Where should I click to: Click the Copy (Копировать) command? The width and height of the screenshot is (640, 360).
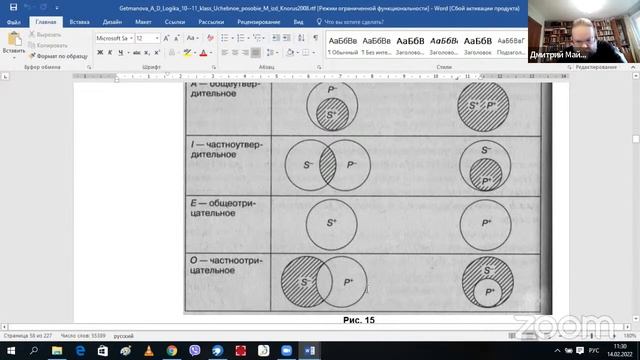tap(48, 45)
